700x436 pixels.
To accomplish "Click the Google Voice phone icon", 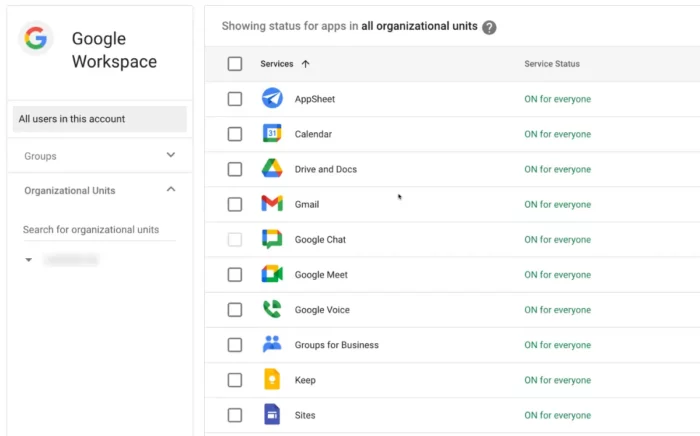I will [272, 309].
